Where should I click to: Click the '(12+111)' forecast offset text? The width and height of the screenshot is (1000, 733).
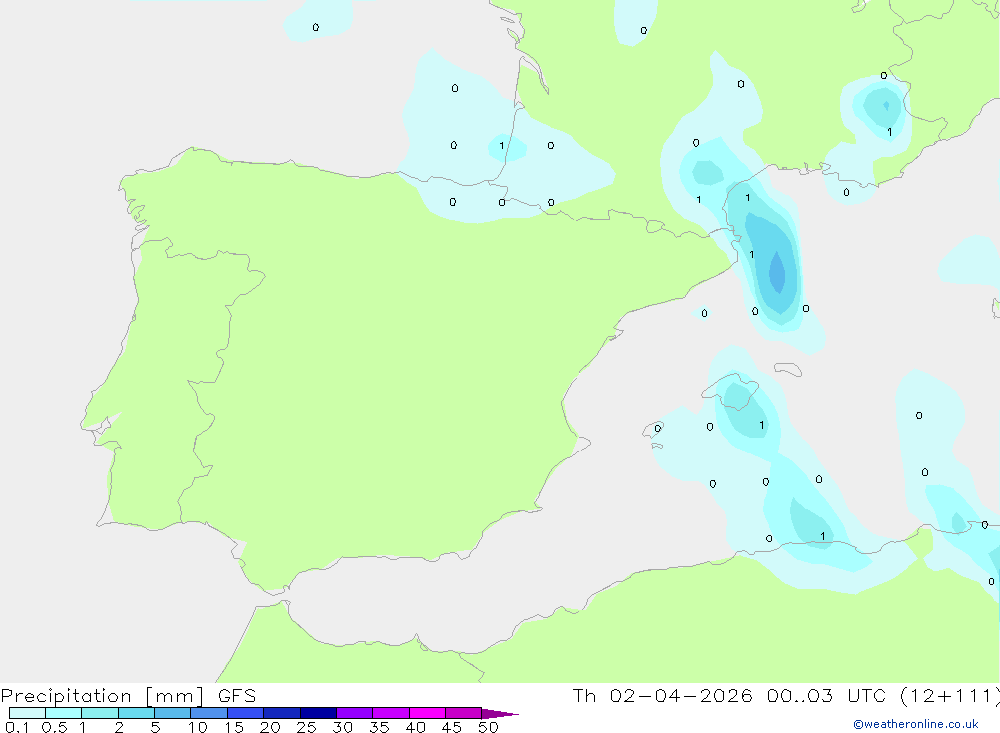click(x=950, y=695)
